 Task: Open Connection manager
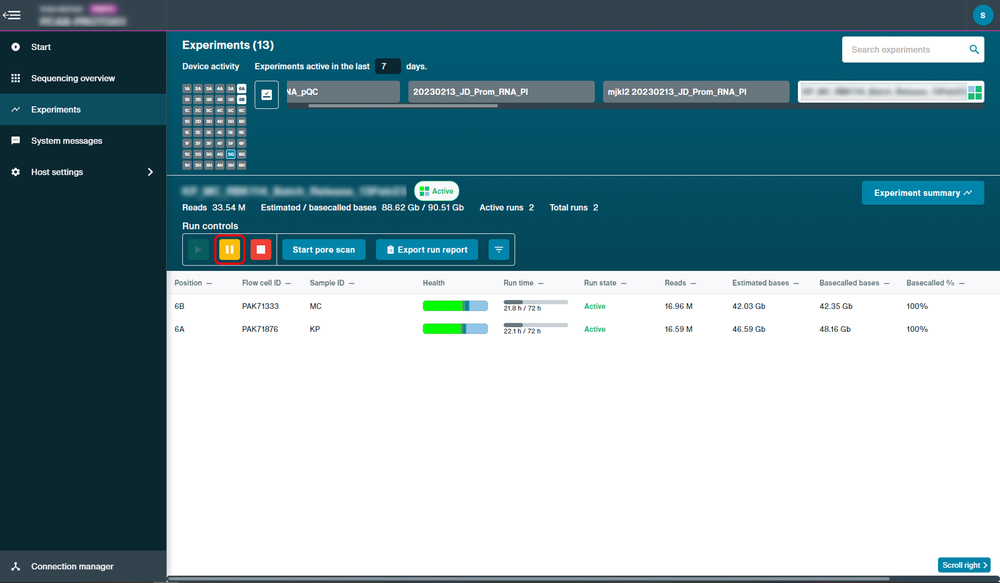tap(83, 566)
